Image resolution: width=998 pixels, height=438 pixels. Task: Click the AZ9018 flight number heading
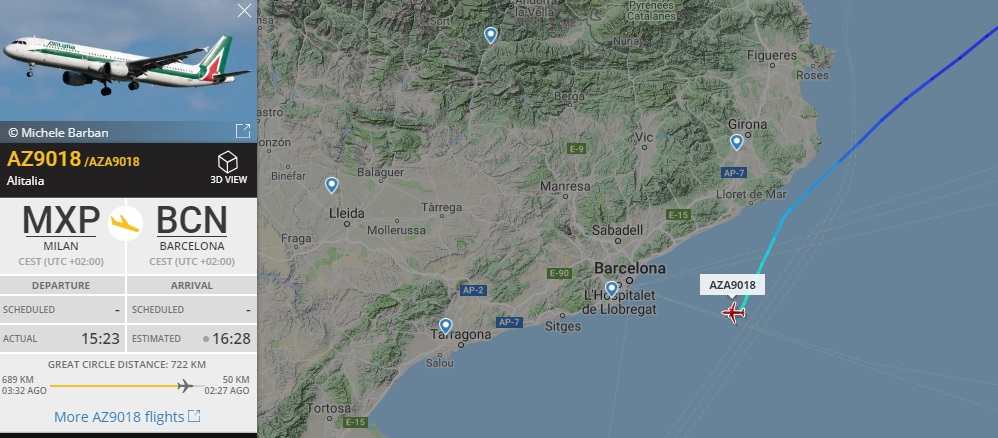coord(44,159)
